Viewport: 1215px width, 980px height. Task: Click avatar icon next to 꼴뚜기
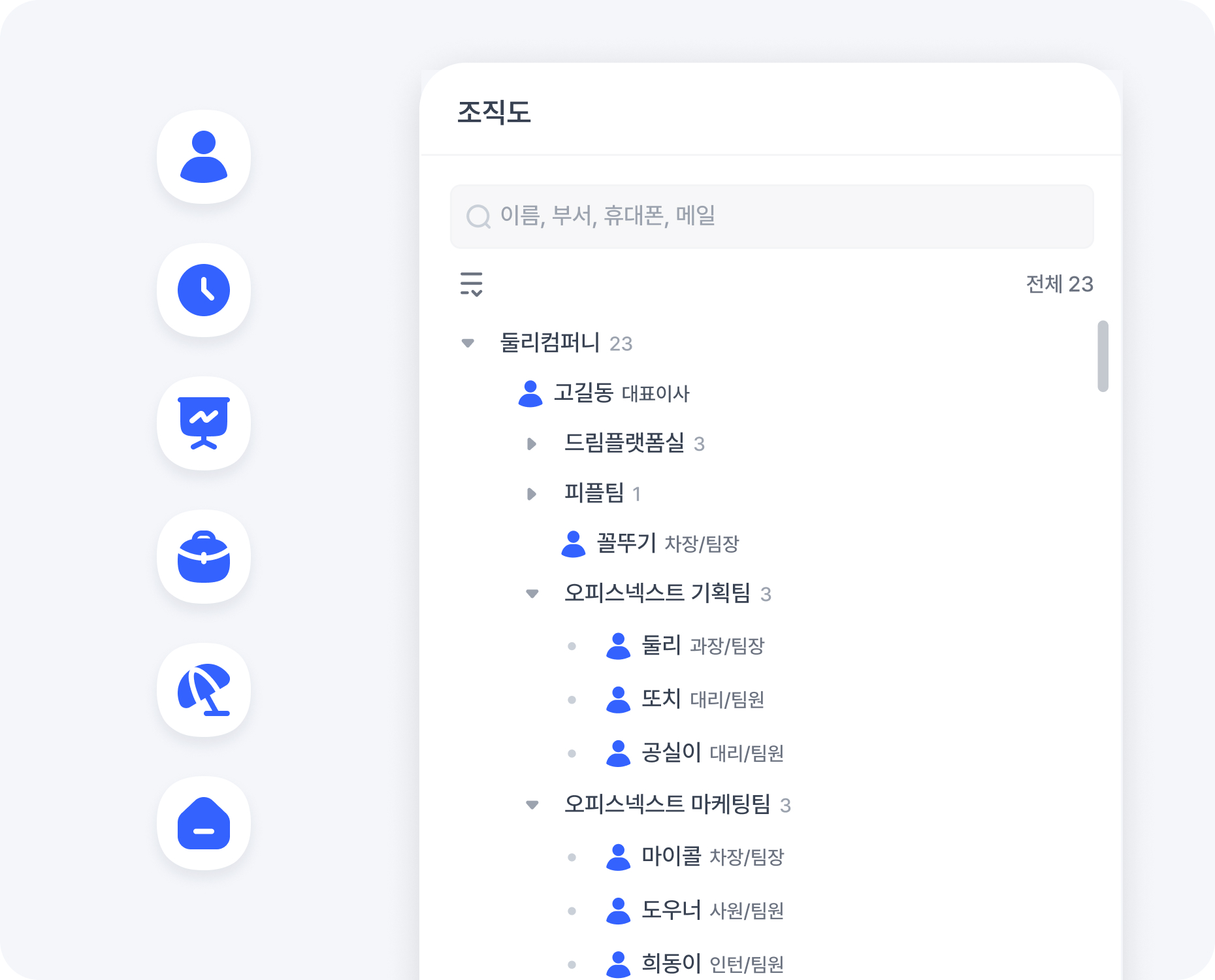coord(574,544)
